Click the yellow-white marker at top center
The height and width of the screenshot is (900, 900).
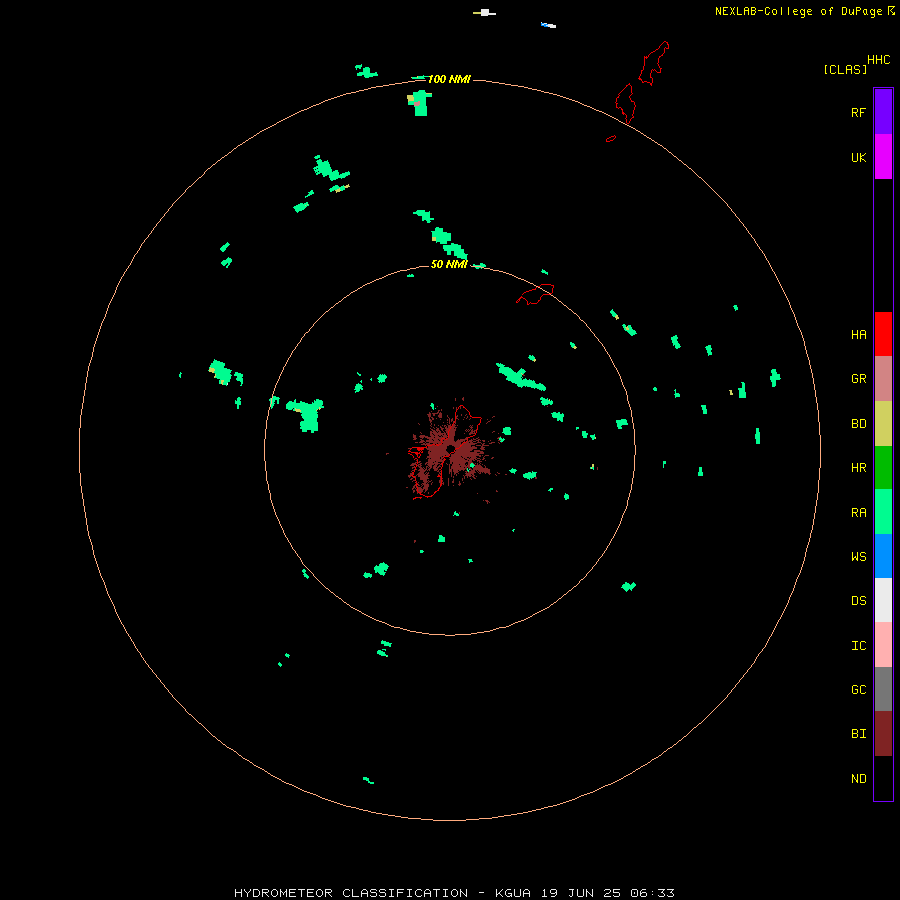click(484, 13)
